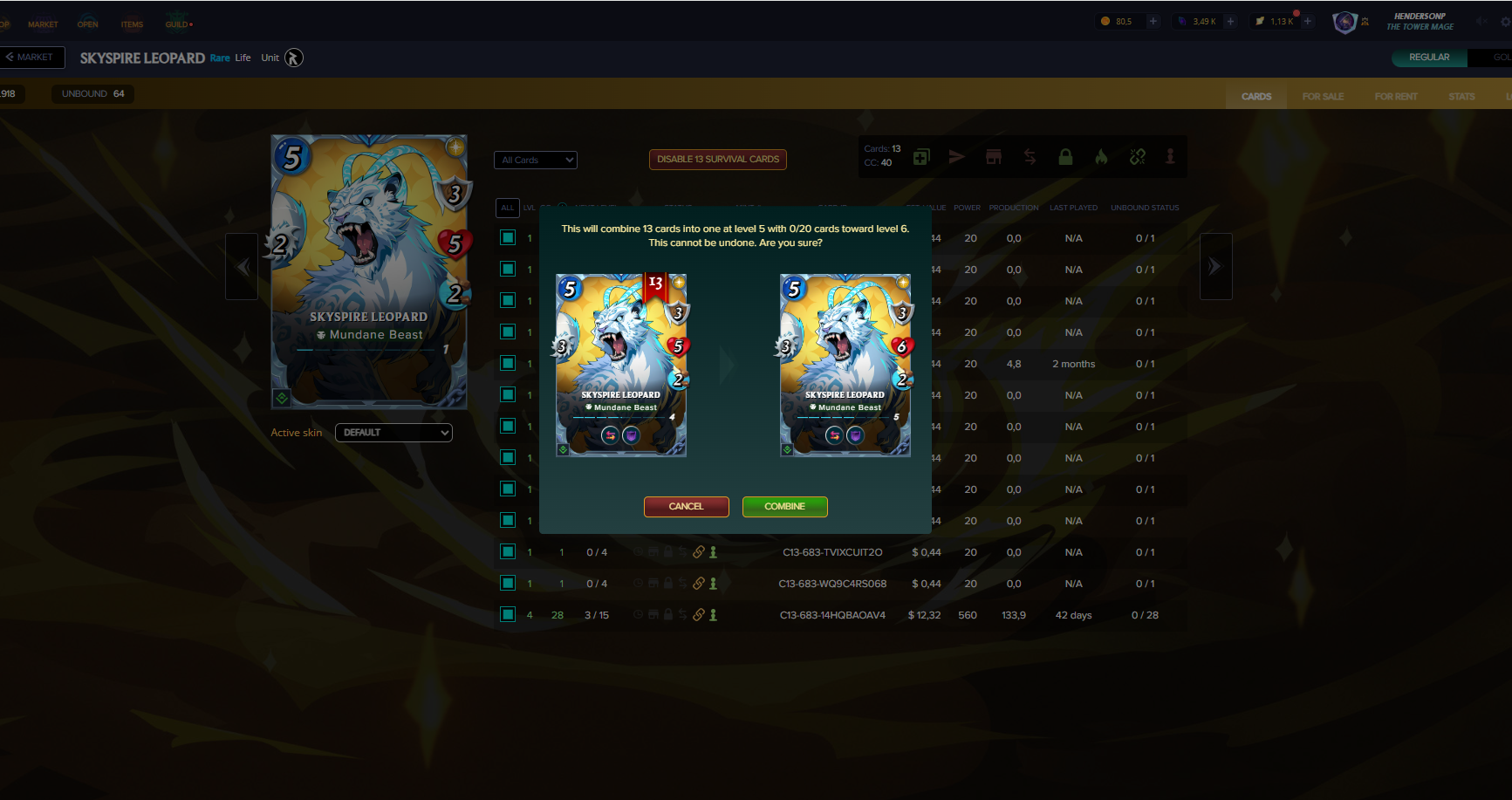Open the OPEN item in the top navigation
This screenshot has height=800, width=1512.
pos(87,24)
